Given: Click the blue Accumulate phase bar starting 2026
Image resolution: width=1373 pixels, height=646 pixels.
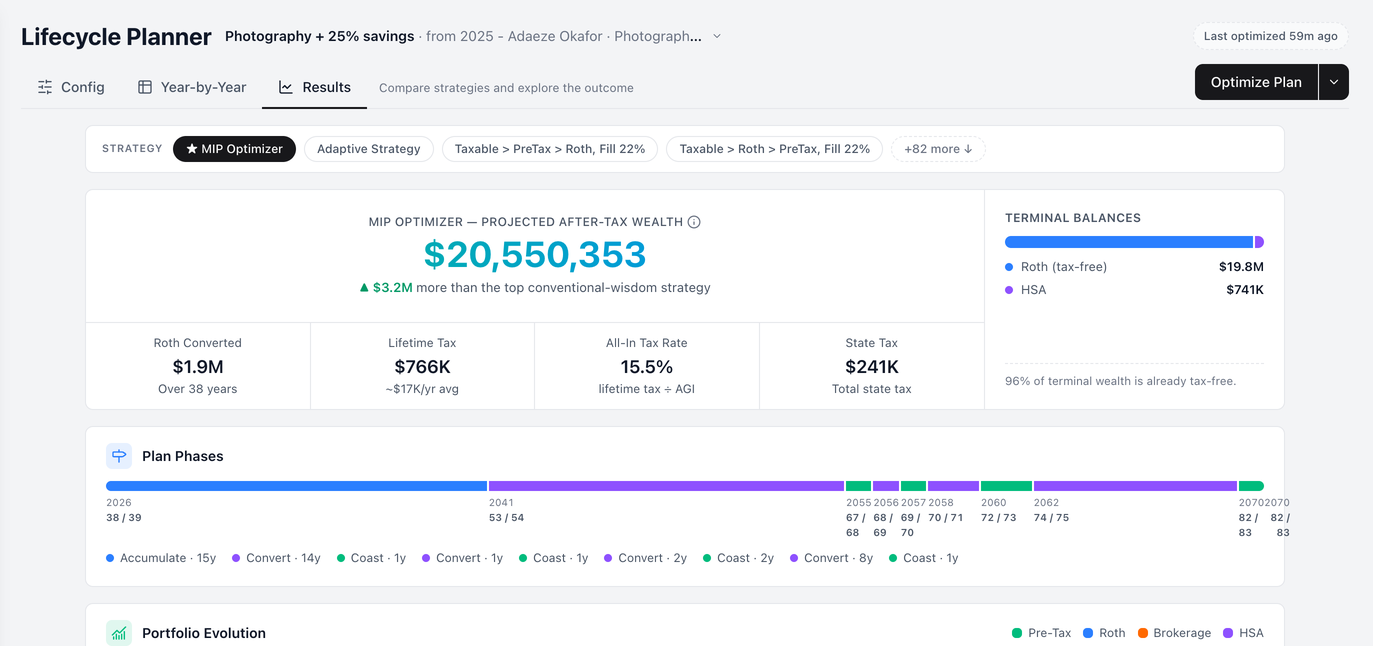Looking at the screenshot, I should point(296,486).
